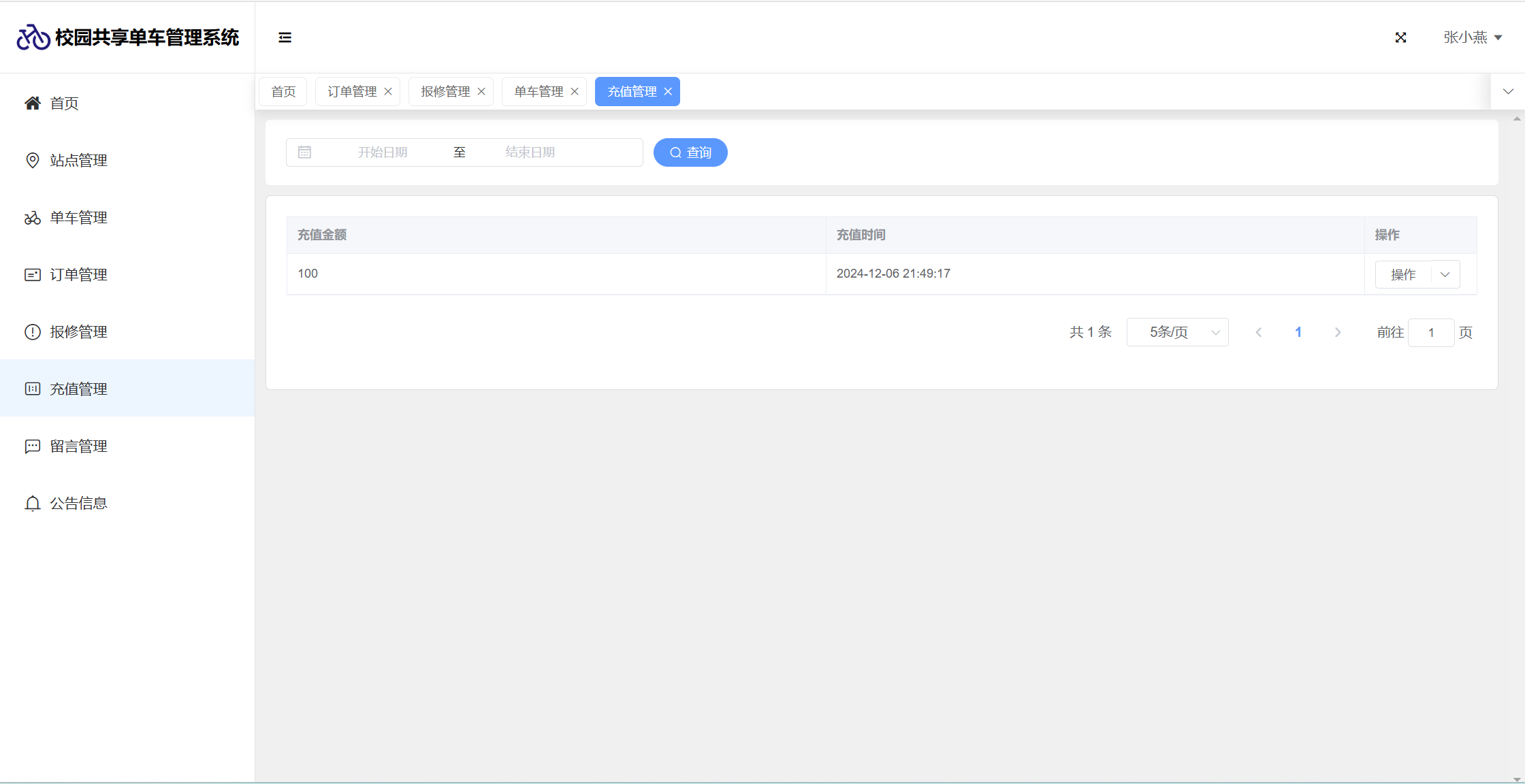Collapse sidebar with hamburger menu icon
The image size is (1525, 784).
285,37
